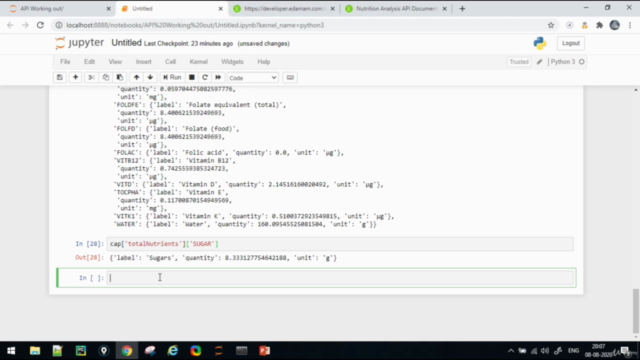Click the WATER output line
Image resolution: width=640 pixels, height=360 pixels.
245,224
